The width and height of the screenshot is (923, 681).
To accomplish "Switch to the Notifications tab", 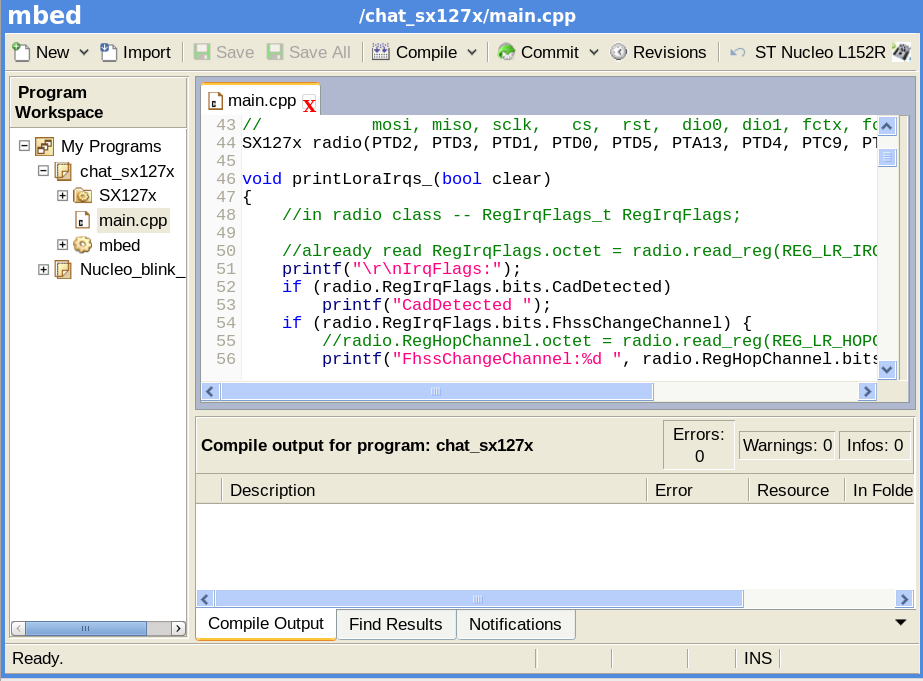I will (x=515, y=624).
